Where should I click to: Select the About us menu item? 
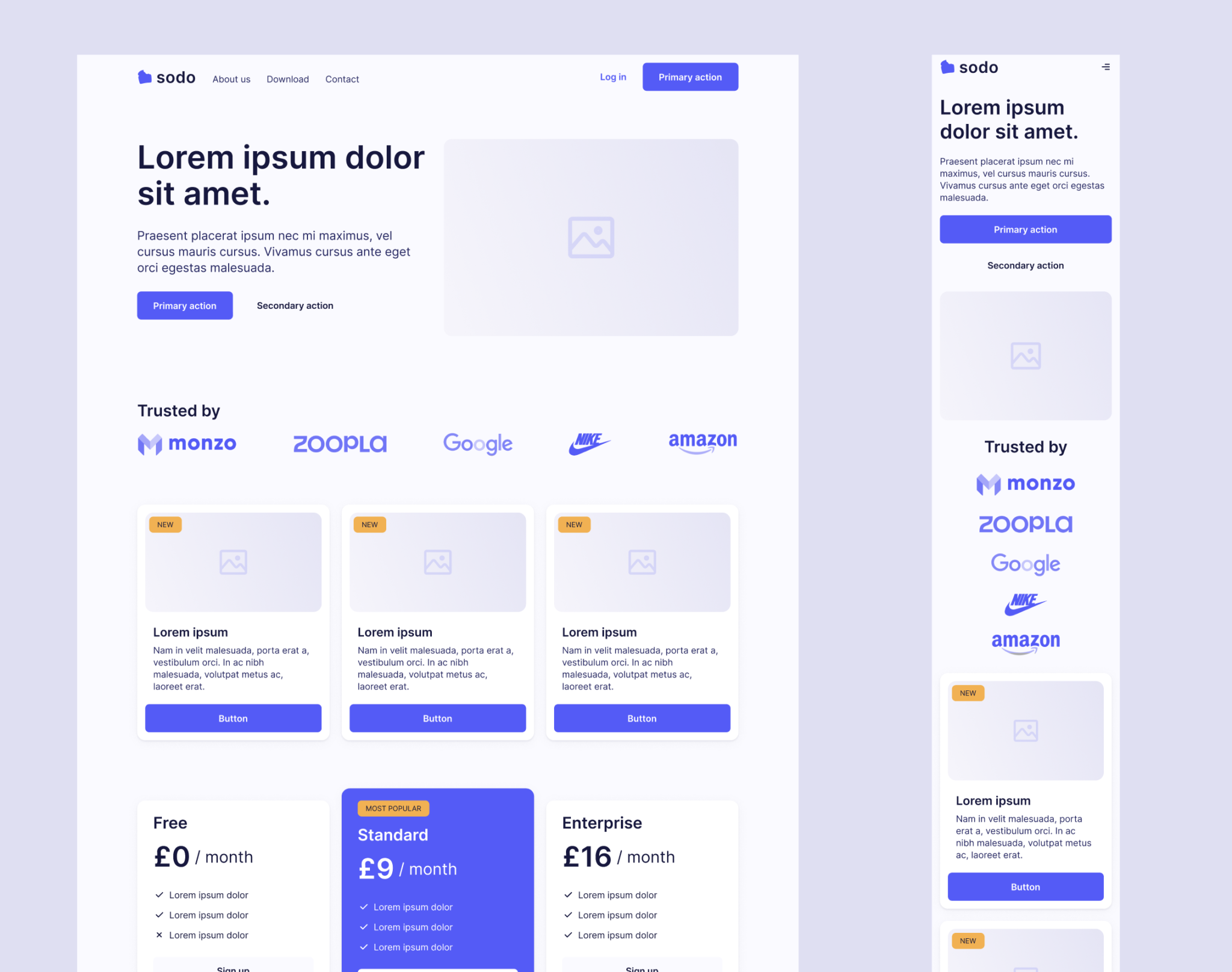click(x=230, y=79)
